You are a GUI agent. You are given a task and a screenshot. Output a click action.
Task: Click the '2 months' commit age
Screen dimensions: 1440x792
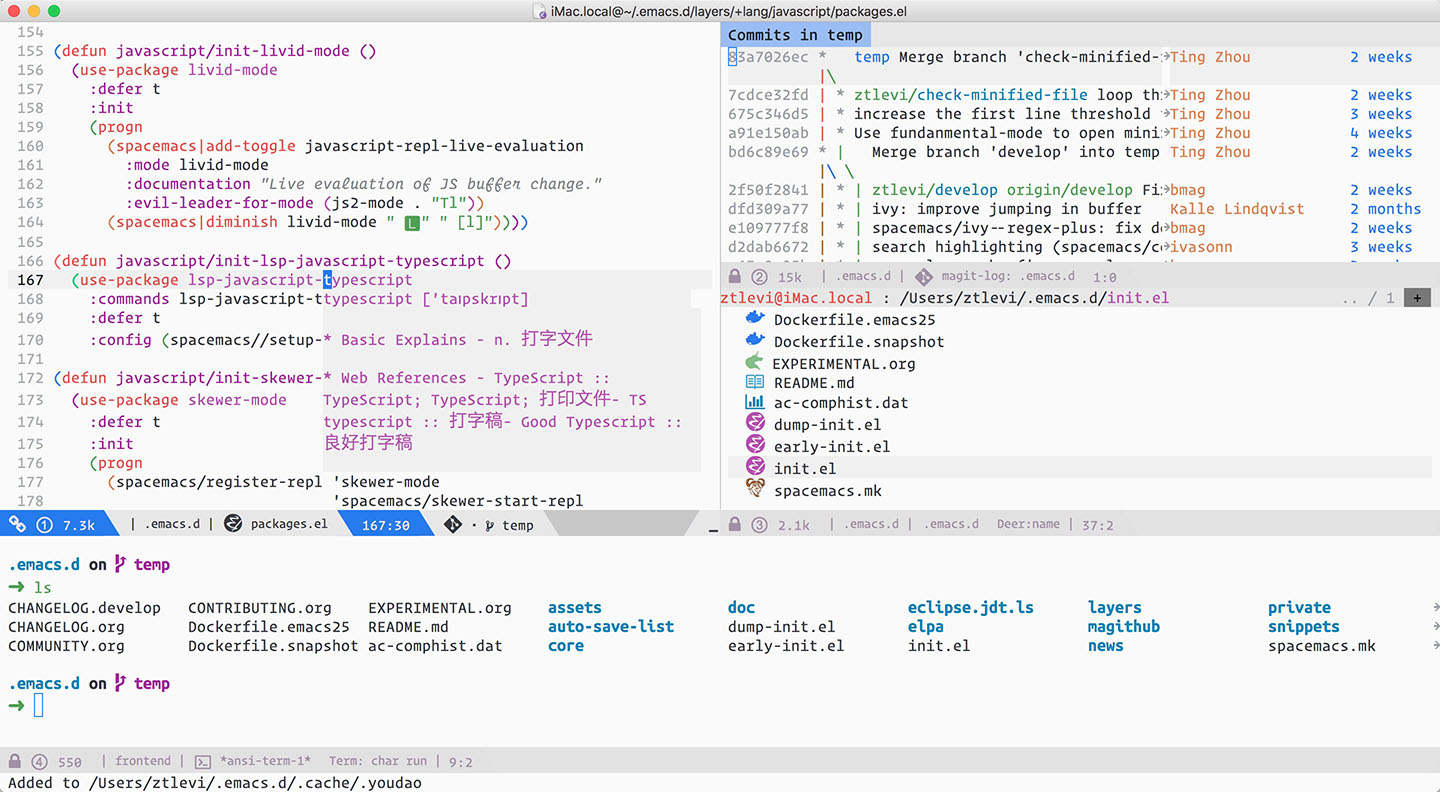pyautogui.click(x=1386, y=209)
